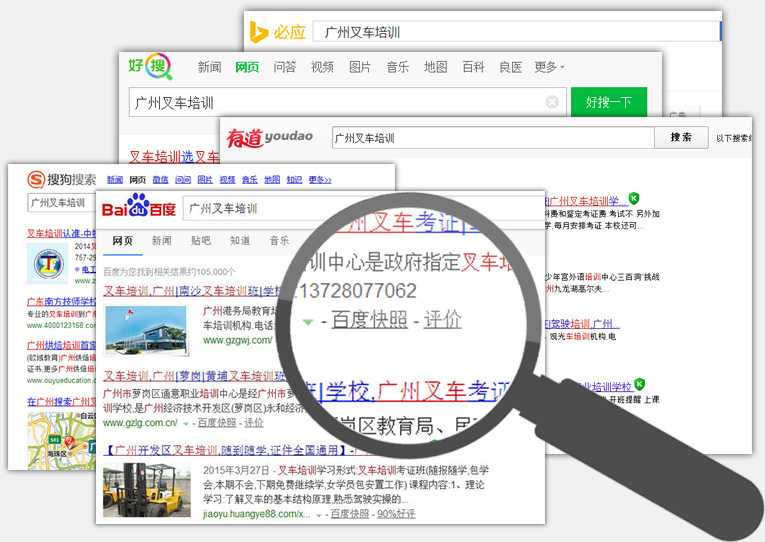Open 地图 tab in 好搜

(x=435, y=67)
